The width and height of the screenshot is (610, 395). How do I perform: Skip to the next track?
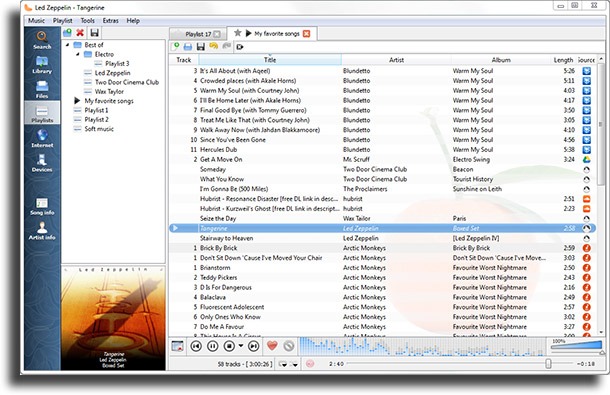click(x=254, y=346)
